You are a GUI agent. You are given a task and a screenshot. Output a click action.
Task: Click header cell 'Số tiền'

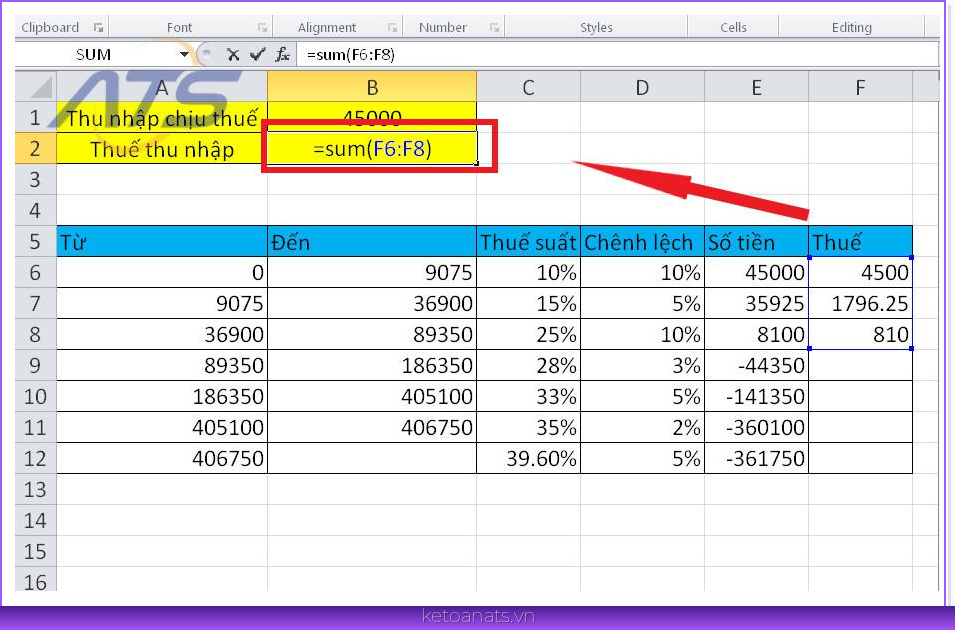[756, 242]
